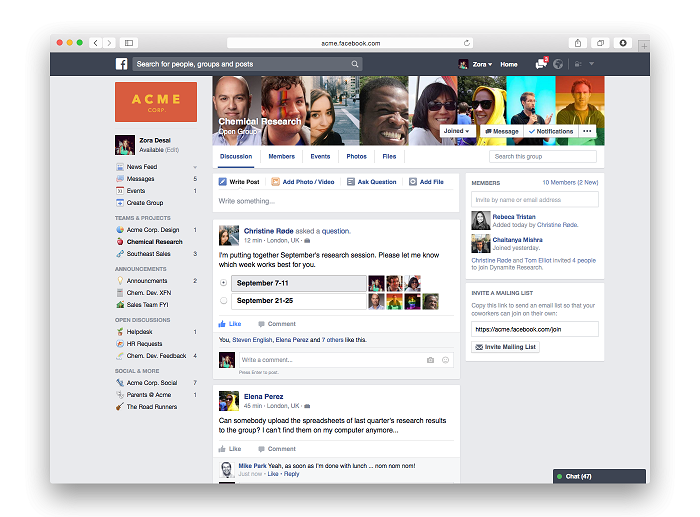700x517 pixels.
Task: Click the Search this group field
Action: point(542,157)
